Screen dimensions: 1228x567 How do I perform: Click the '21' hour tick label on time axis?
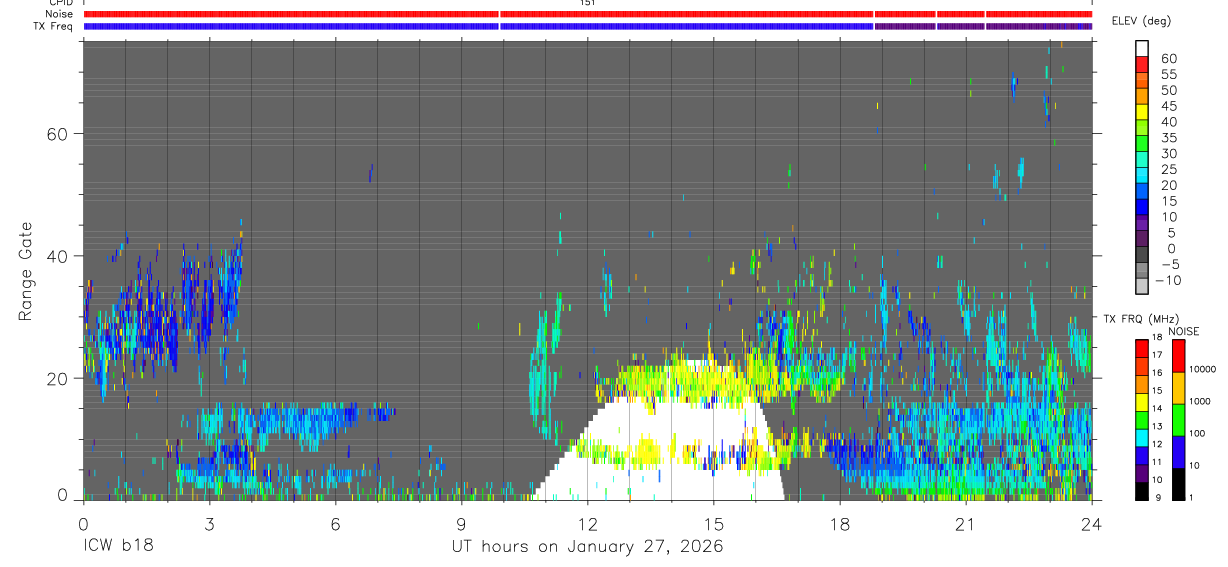(x=965, y=524)
